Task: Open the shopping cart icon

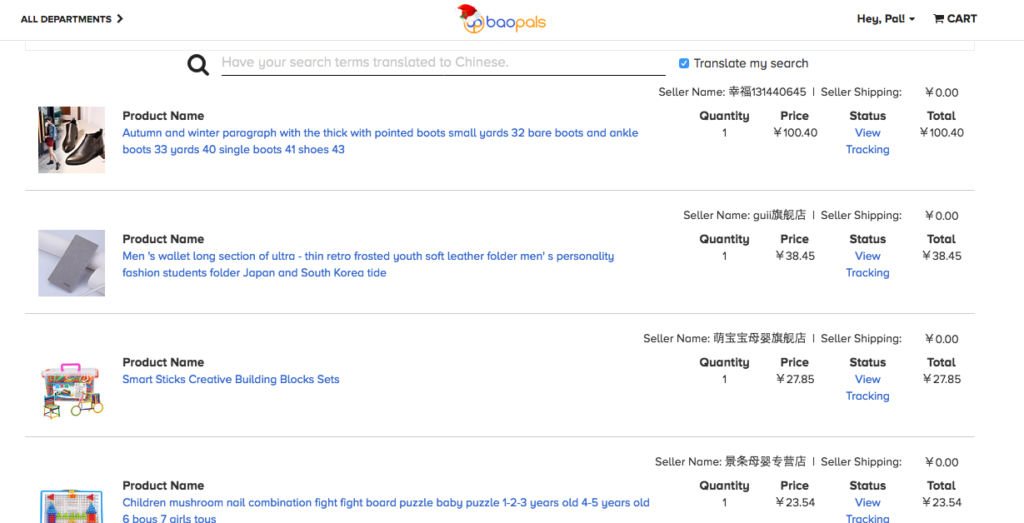Action: coord(938,18)
